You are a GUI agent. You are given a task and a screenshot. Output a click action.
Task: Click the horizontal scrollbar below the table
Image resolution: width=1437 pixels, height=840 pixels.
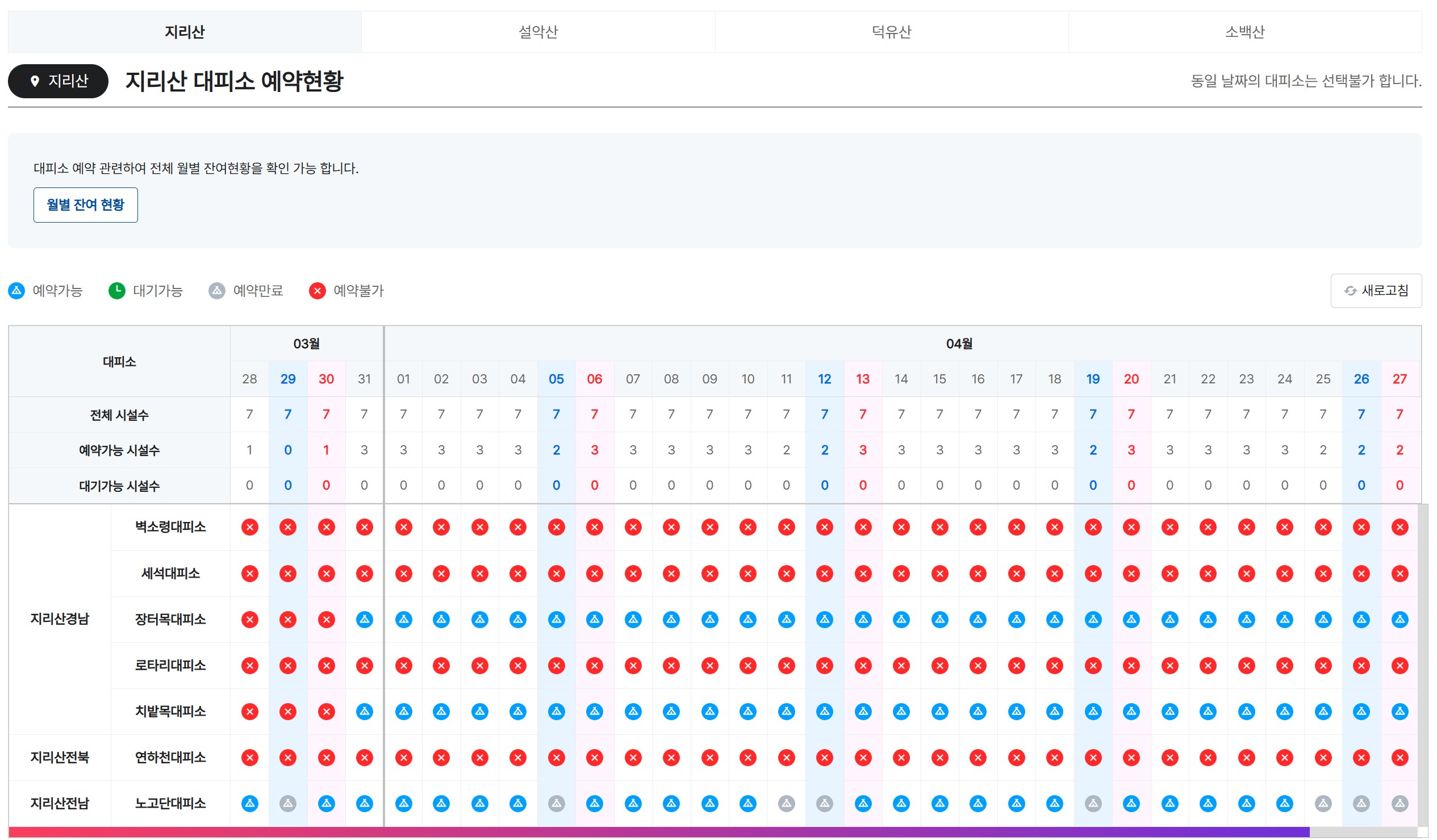656,833
